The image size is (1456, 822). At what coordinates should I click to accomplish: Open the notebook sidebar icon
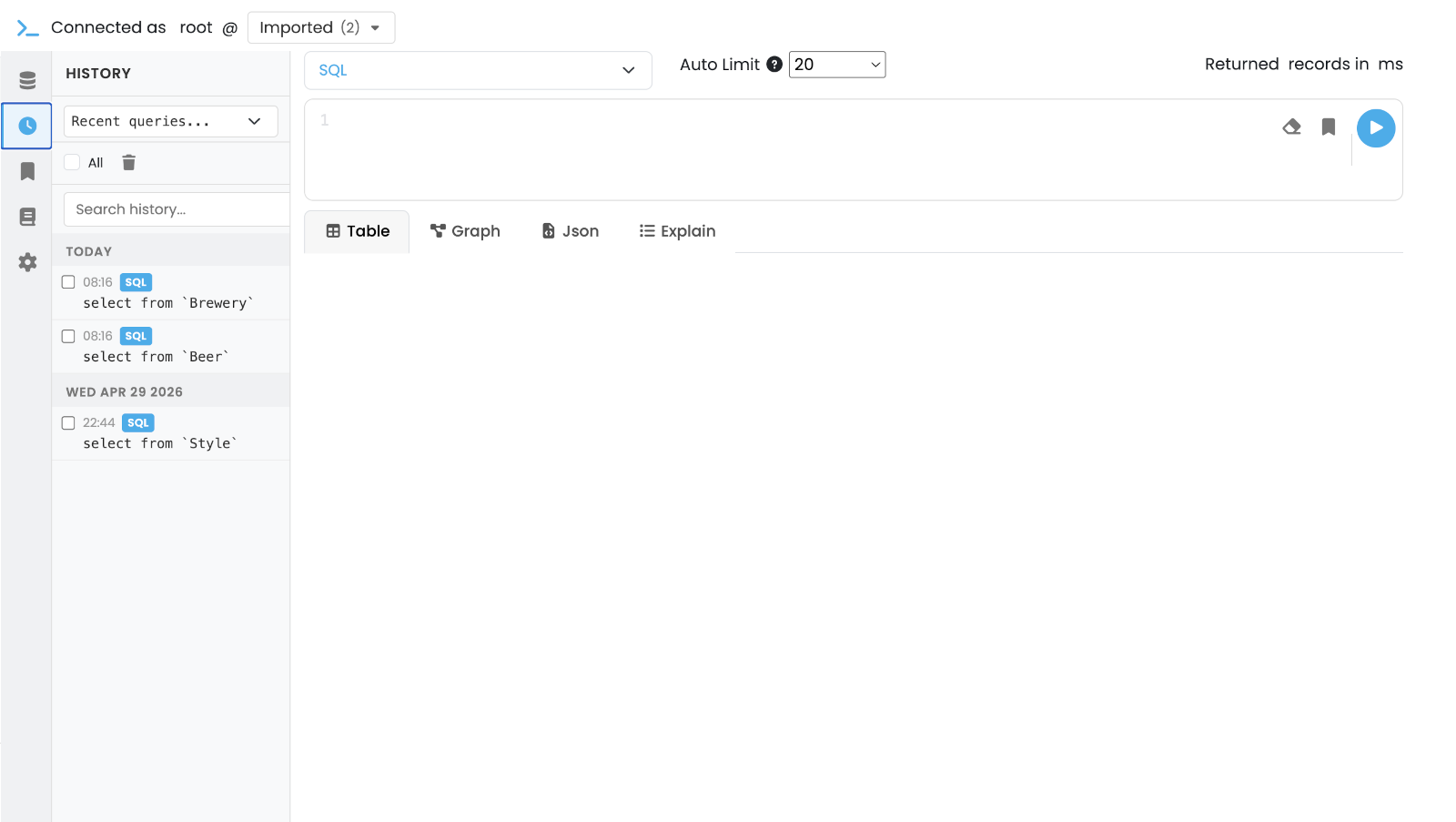coord(27,217)
